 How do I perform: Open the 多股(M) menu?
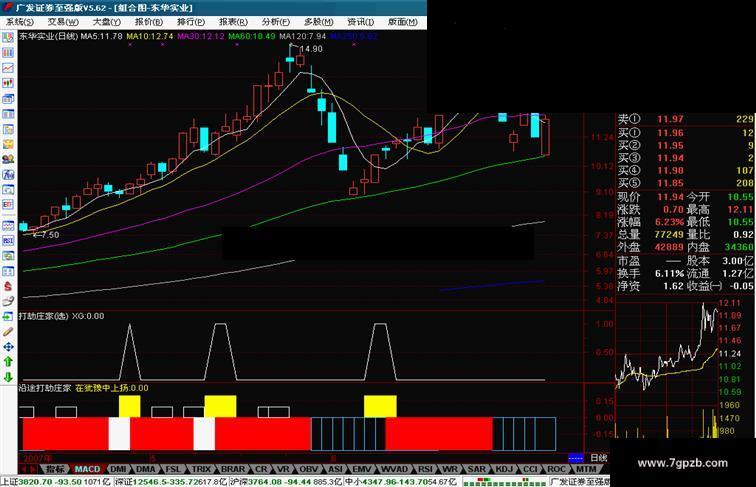[x=319, y=22]
